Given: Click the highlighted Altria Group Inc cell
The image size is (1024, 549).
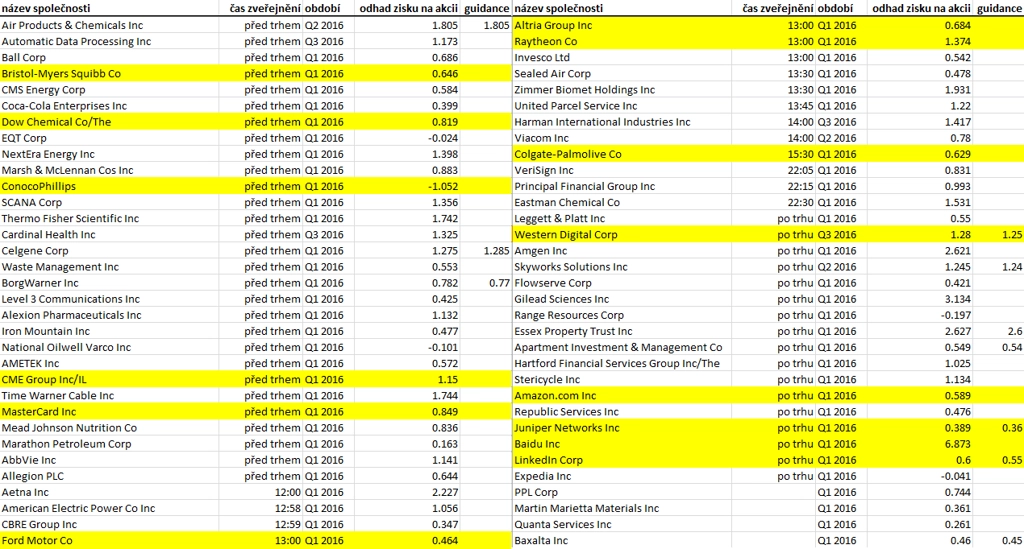Looking at the screenshot, I should [x=622, y=25].
